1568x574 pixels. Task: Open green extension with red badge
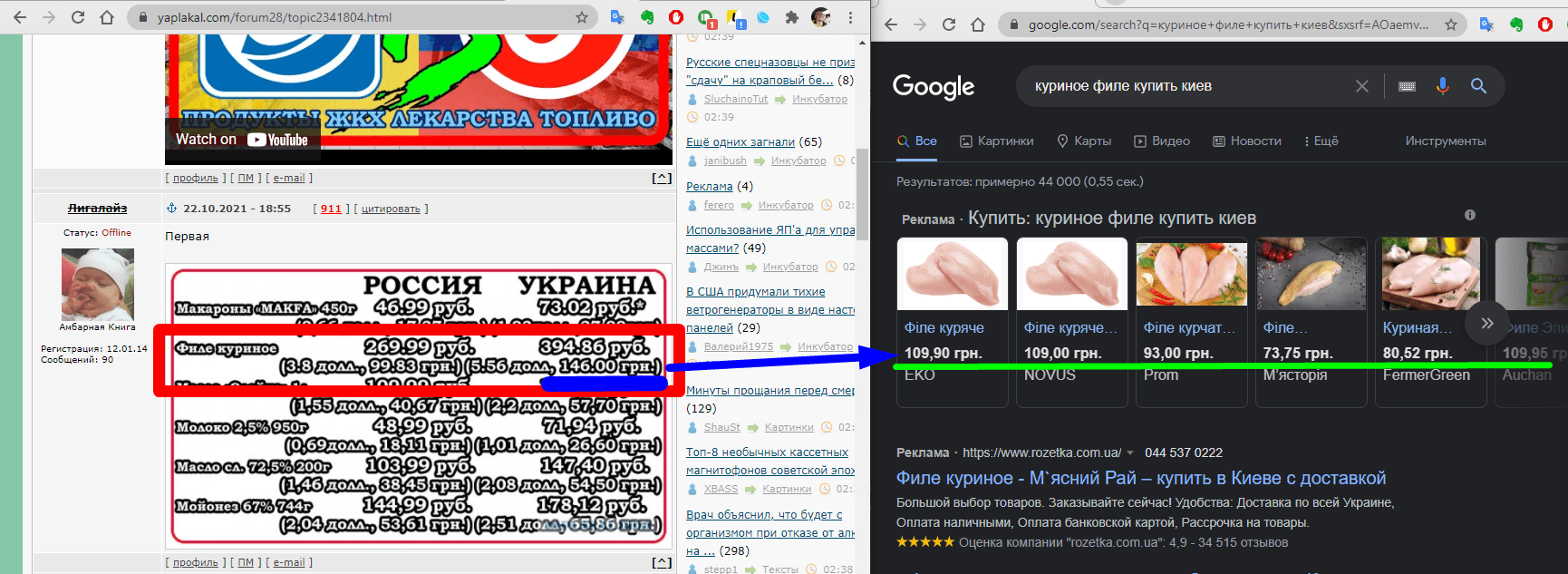pyautogui.click(x=706, y=18)
